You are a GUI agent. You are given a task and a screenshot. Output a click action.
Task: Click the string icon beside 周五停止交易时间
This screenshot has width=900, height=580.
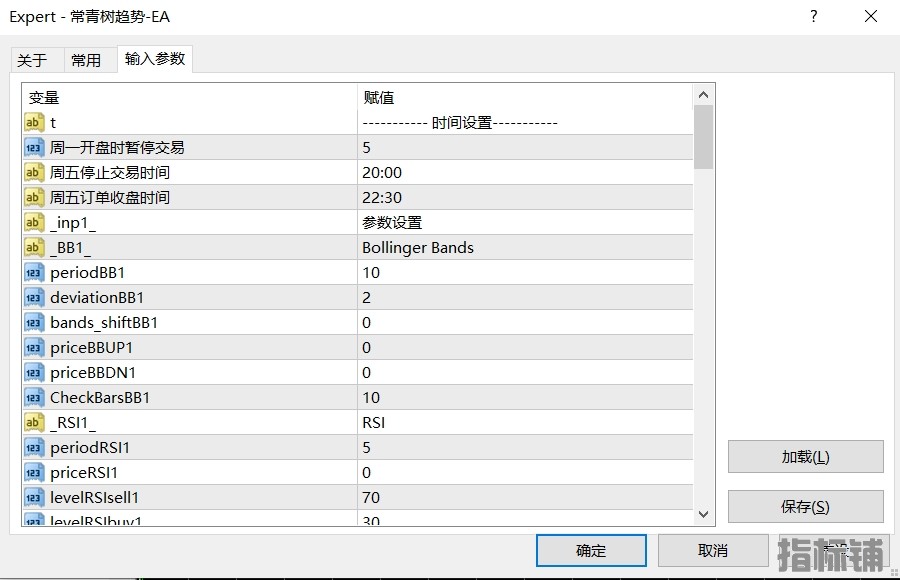(34, 172)
